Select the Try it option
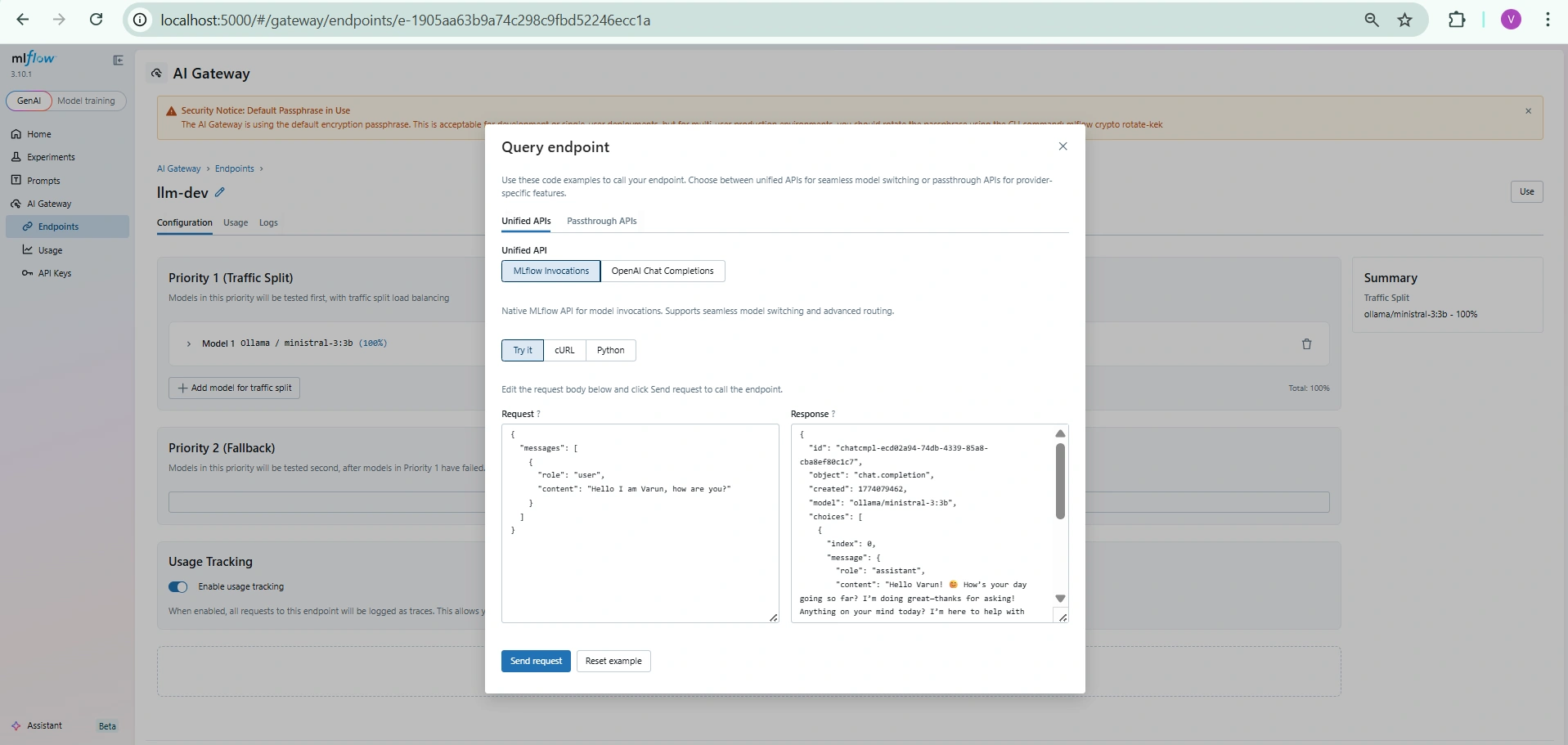 click(523, 350)
